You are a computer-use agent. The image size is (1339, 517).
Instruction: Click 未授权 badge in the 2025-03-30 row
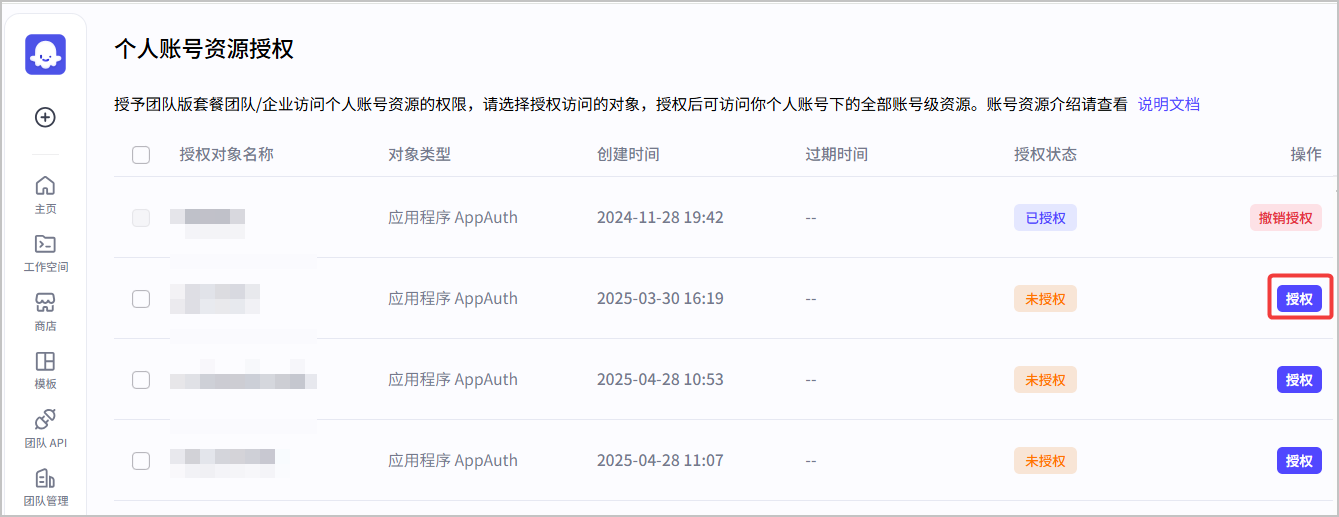pyautogui.click(x=1045, y=299)
